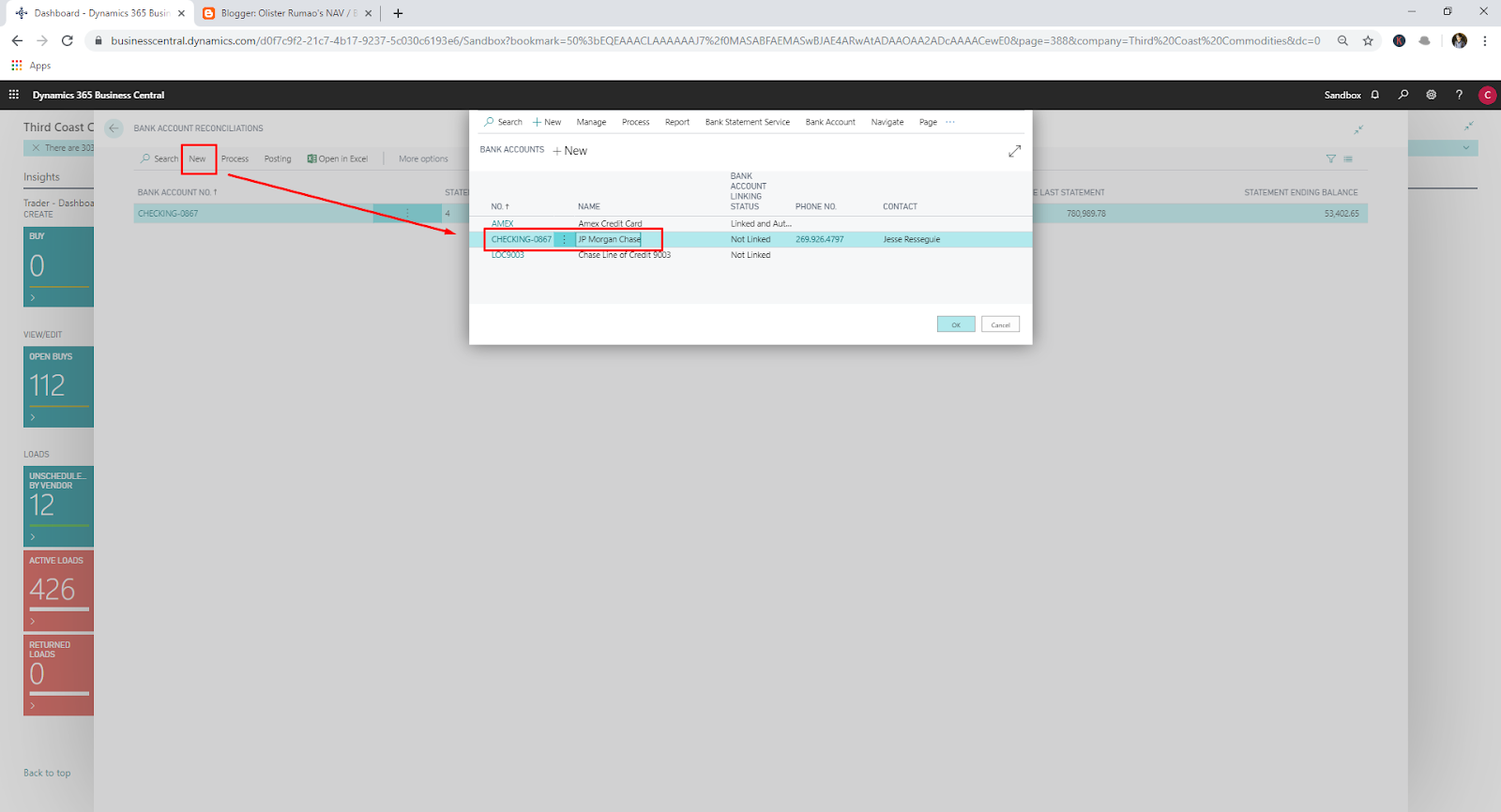Open the ACTIVE LOADS 426 tile

[x=58, y=591]
